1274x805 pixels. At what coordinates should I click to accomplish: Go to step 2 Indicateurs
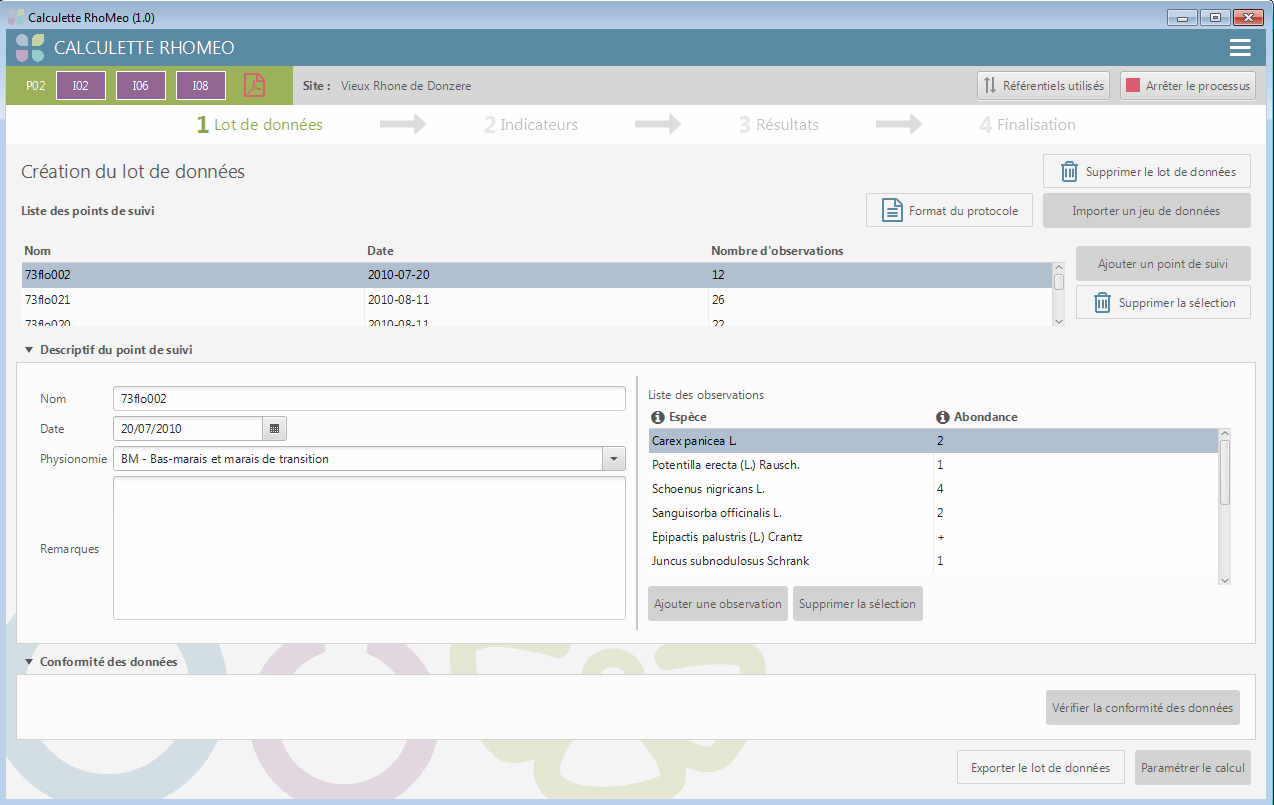coord(531,125)
